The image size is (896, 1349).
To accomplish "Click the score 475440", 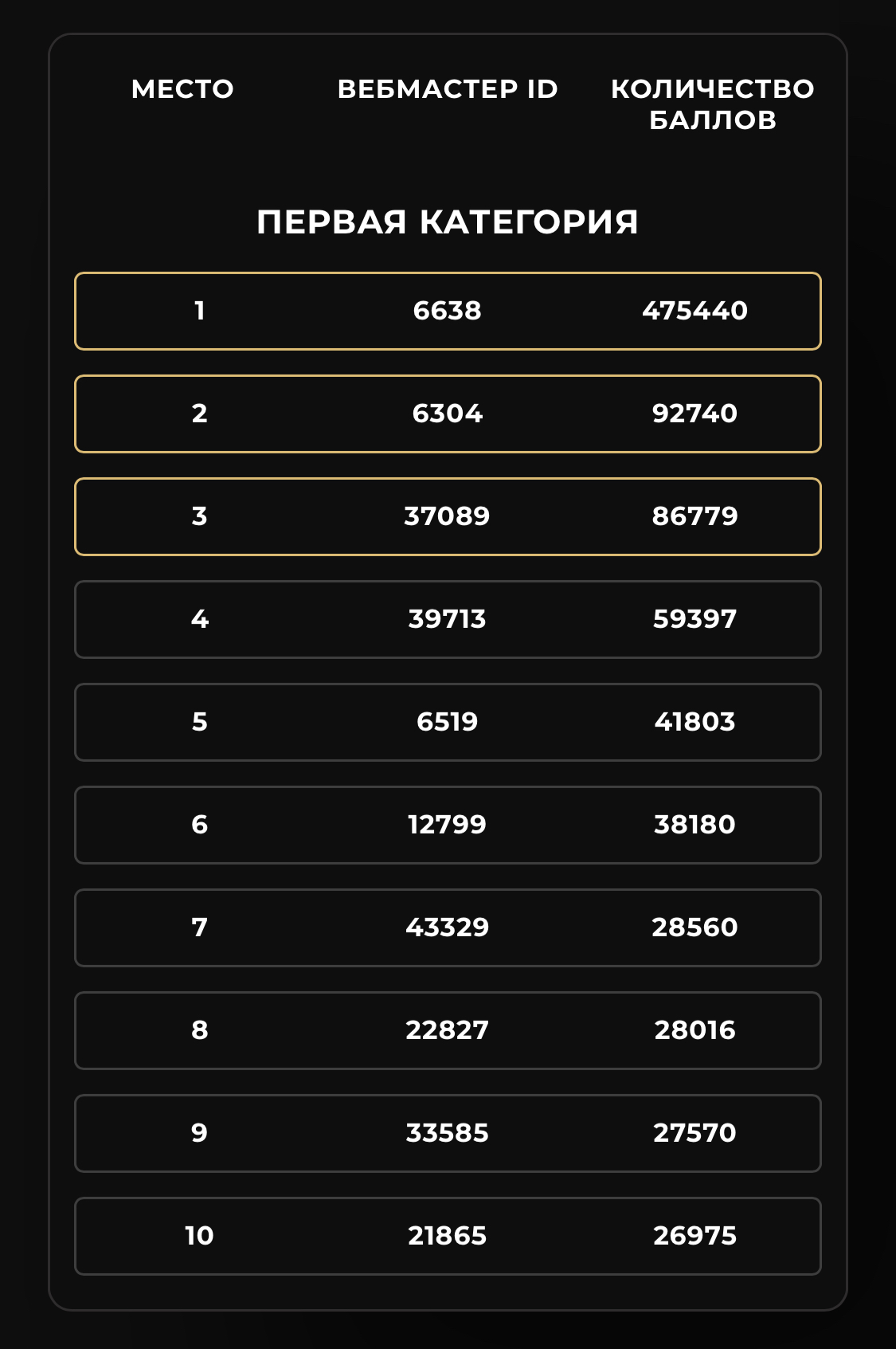I will [x=694, y=311].
